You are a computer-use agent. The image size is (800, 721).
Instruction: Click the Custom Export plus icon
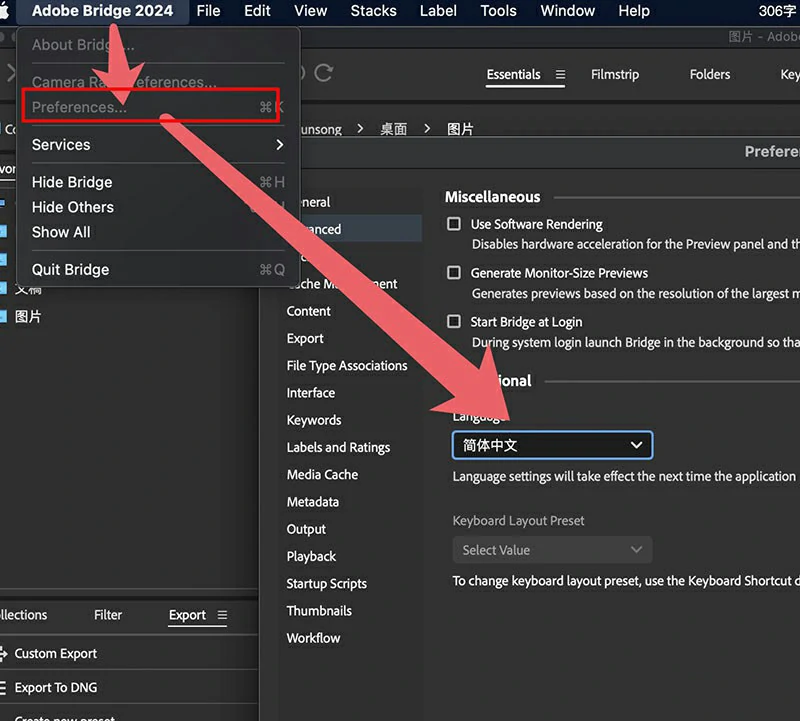pos(4,653)
